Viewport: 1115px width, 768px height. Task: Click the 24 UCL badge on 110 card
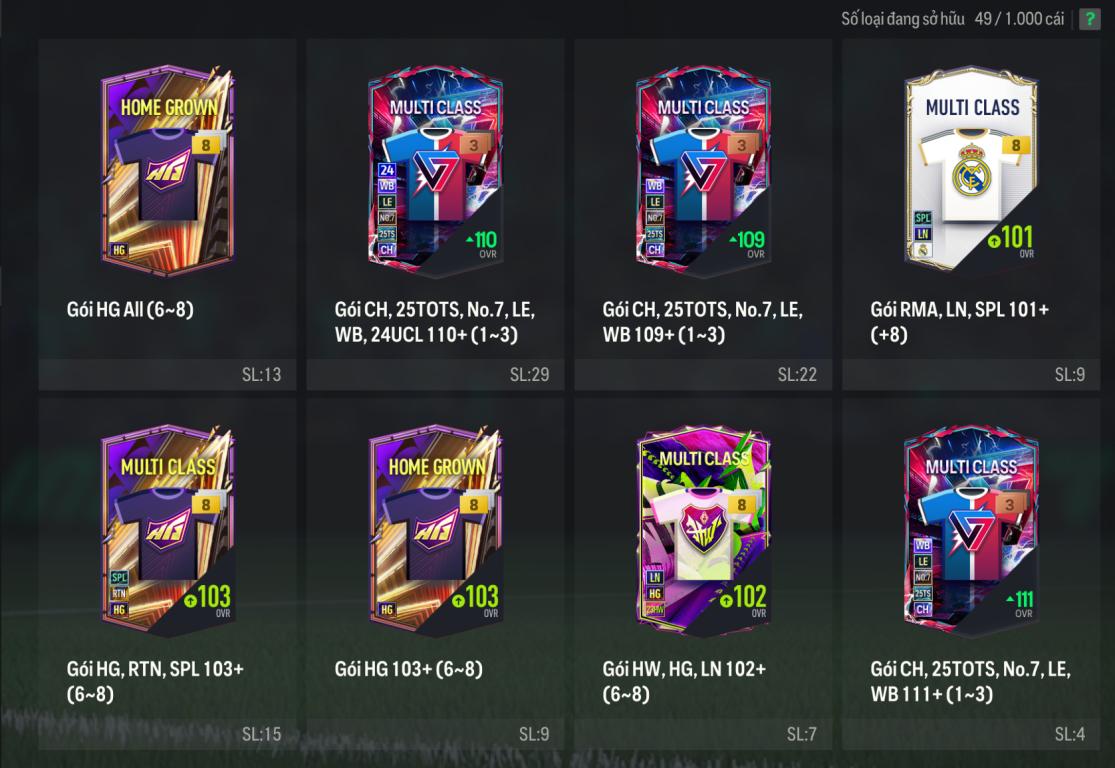[x=387, y=170]
